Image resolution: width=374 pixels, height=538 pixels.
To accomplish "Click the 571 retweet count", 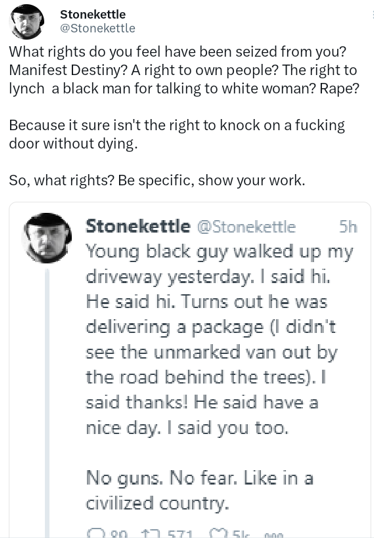I will [x=180, y=534].
